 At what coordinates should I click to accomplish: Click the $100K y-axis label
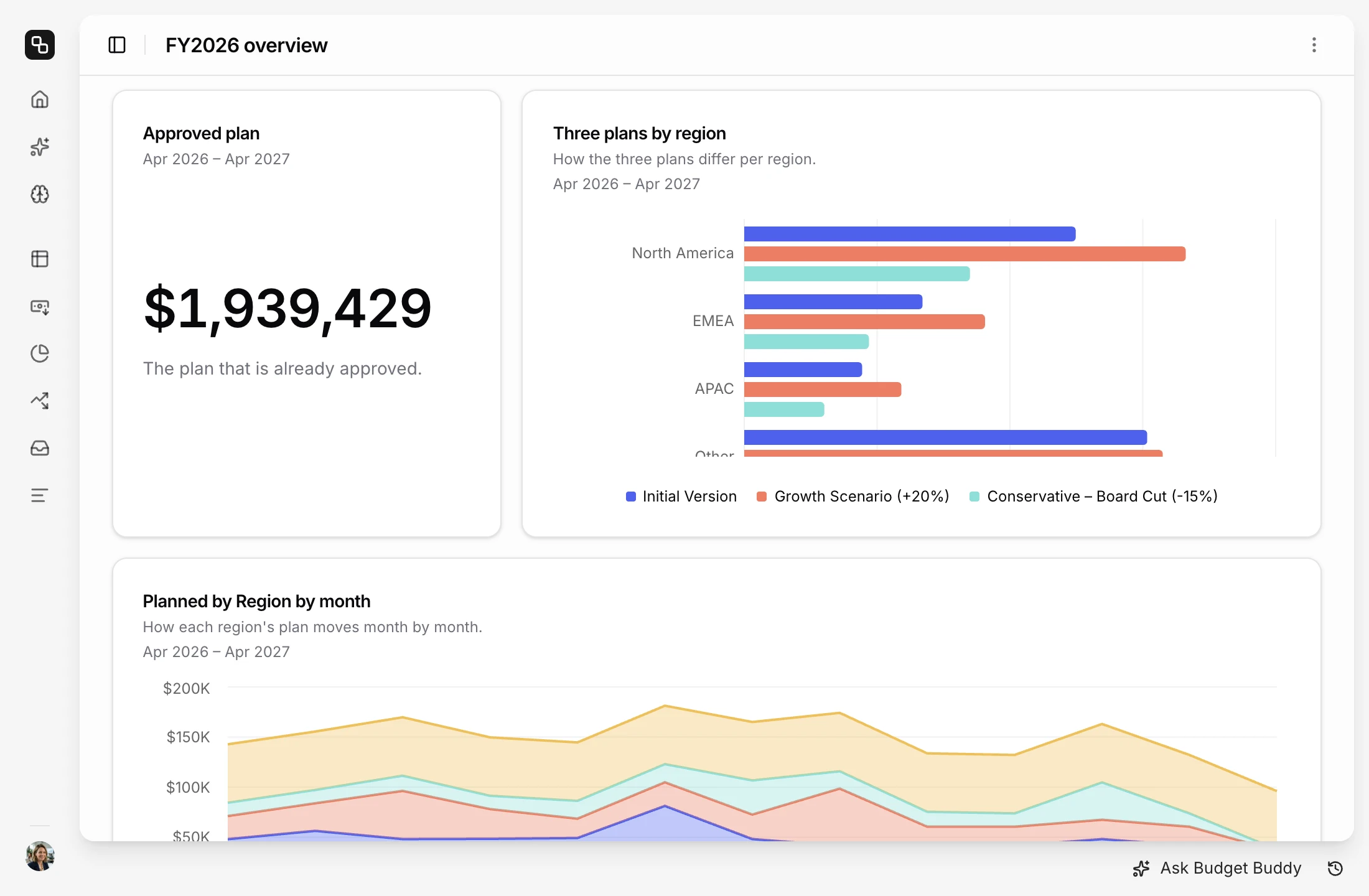click(x=188, y=788)
